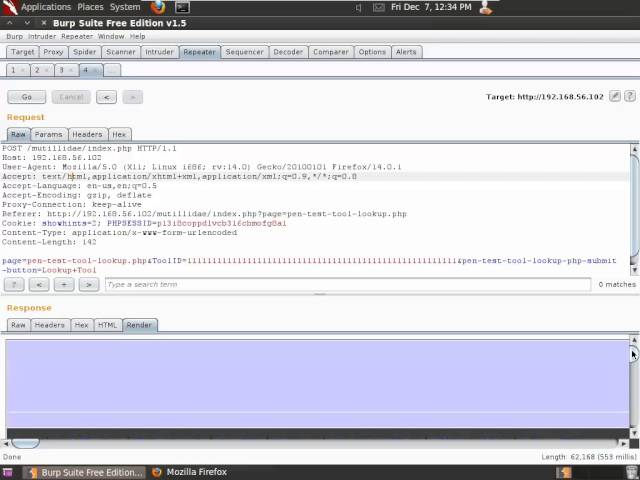
Task: Show request Headers view
Action: tap(87, 134)
